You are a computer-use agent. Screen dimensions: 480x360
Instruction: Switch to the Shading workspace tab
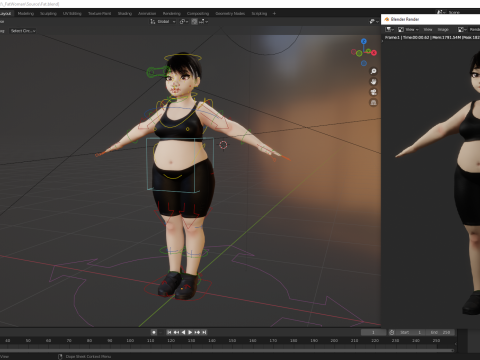point(125,14)
